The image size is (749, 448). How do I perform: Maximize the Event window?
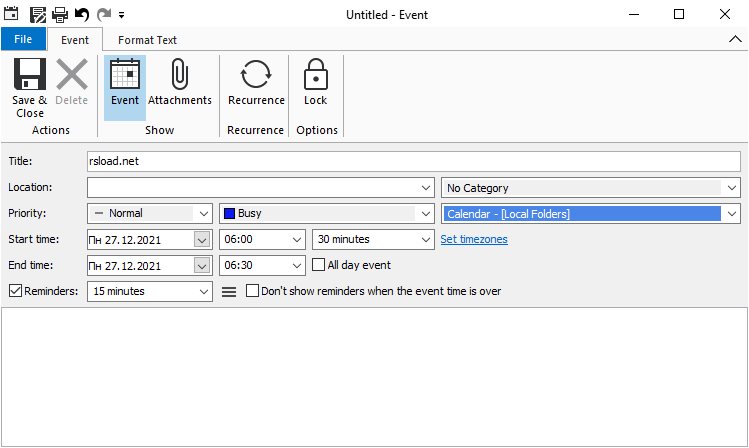tap(679, 14)
